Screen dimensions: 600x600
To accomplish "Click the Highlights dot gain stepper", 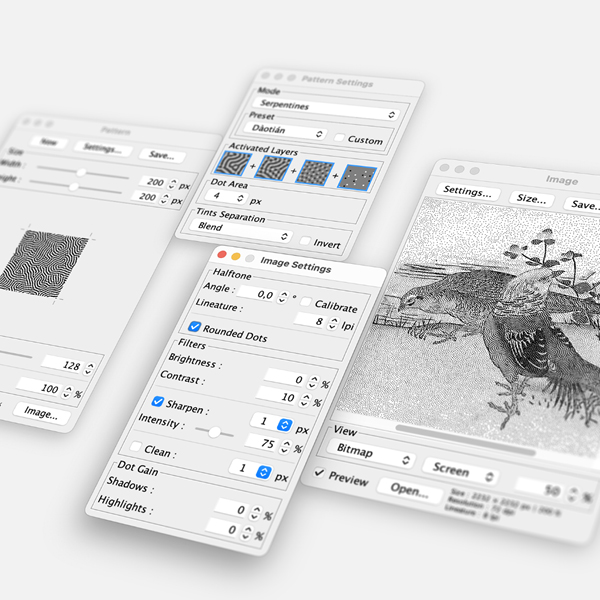I will 247,533.
